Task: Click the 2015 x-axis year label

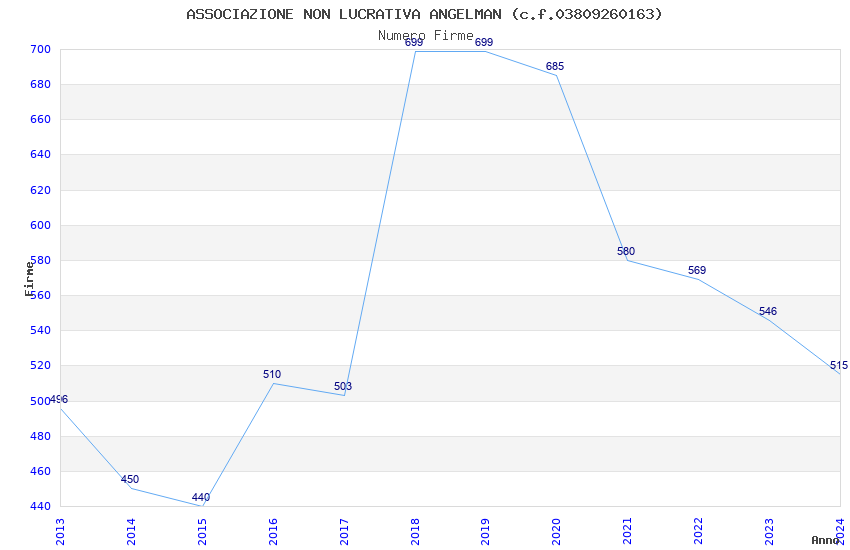Action: tap(202, 531)
